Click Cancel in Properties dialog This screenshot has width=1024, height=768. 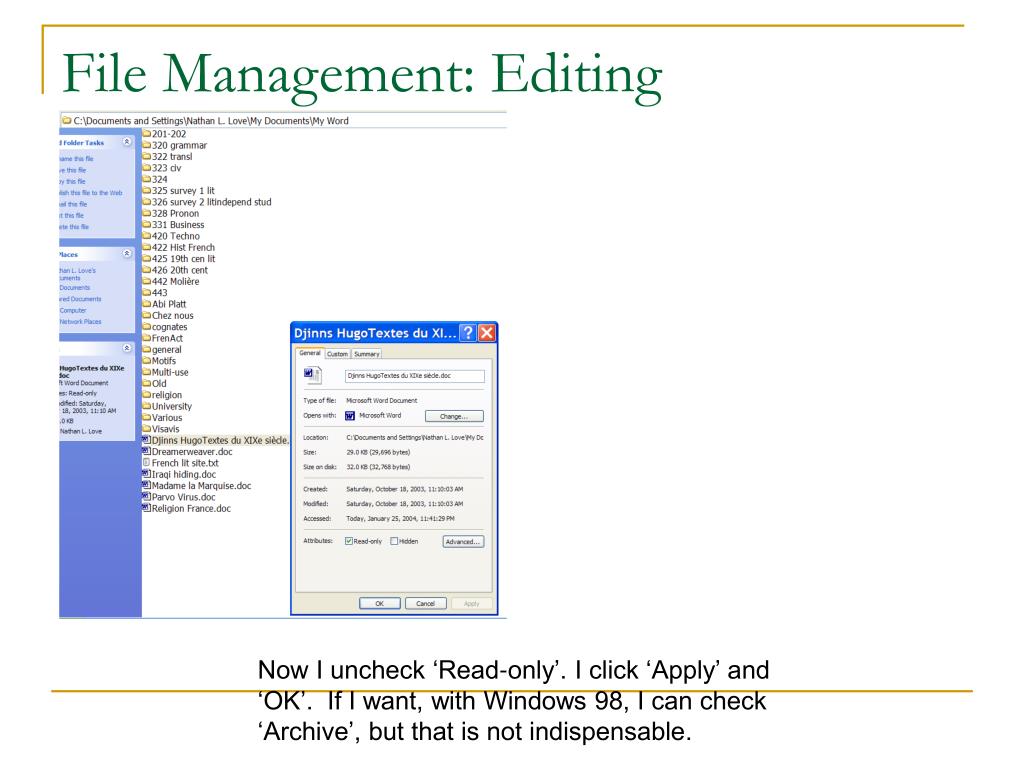click(425, 603)
